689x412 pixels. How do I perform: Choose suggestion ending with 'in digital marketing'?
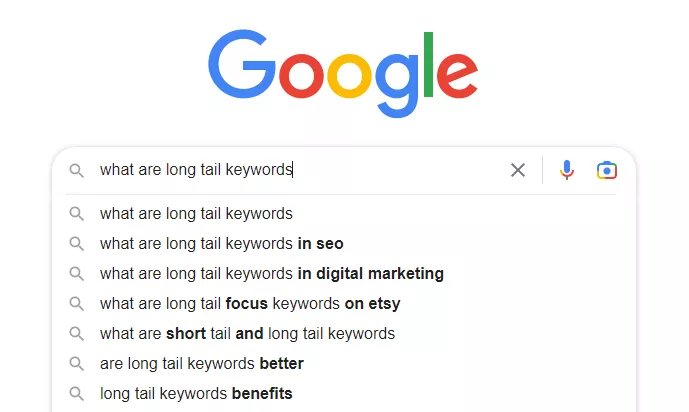tap(344, 274)
